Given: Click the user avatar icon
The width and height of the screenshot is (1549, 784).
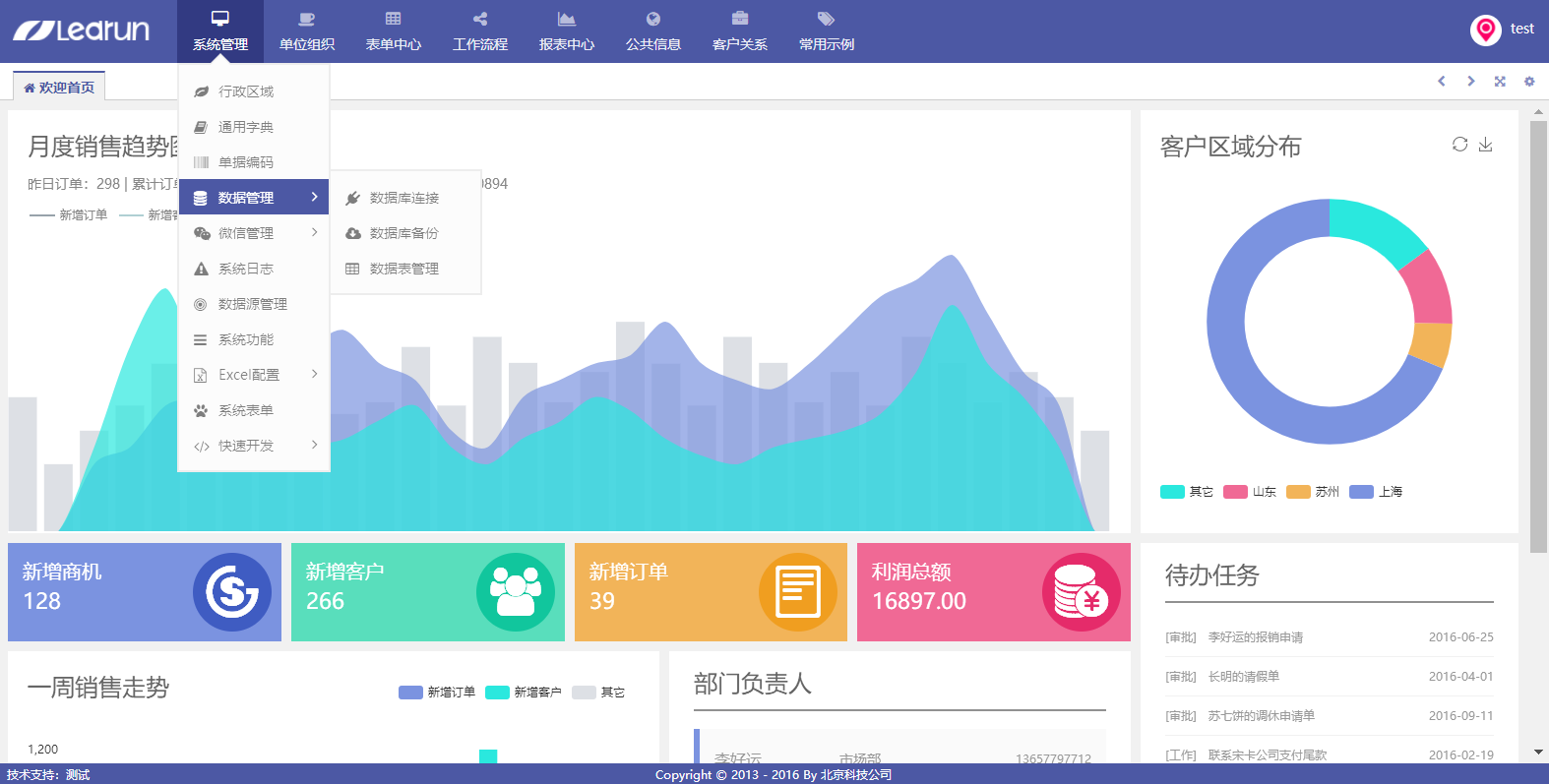Looking at the screenshot, I should pyautogui.click(x=1485, y=30).
